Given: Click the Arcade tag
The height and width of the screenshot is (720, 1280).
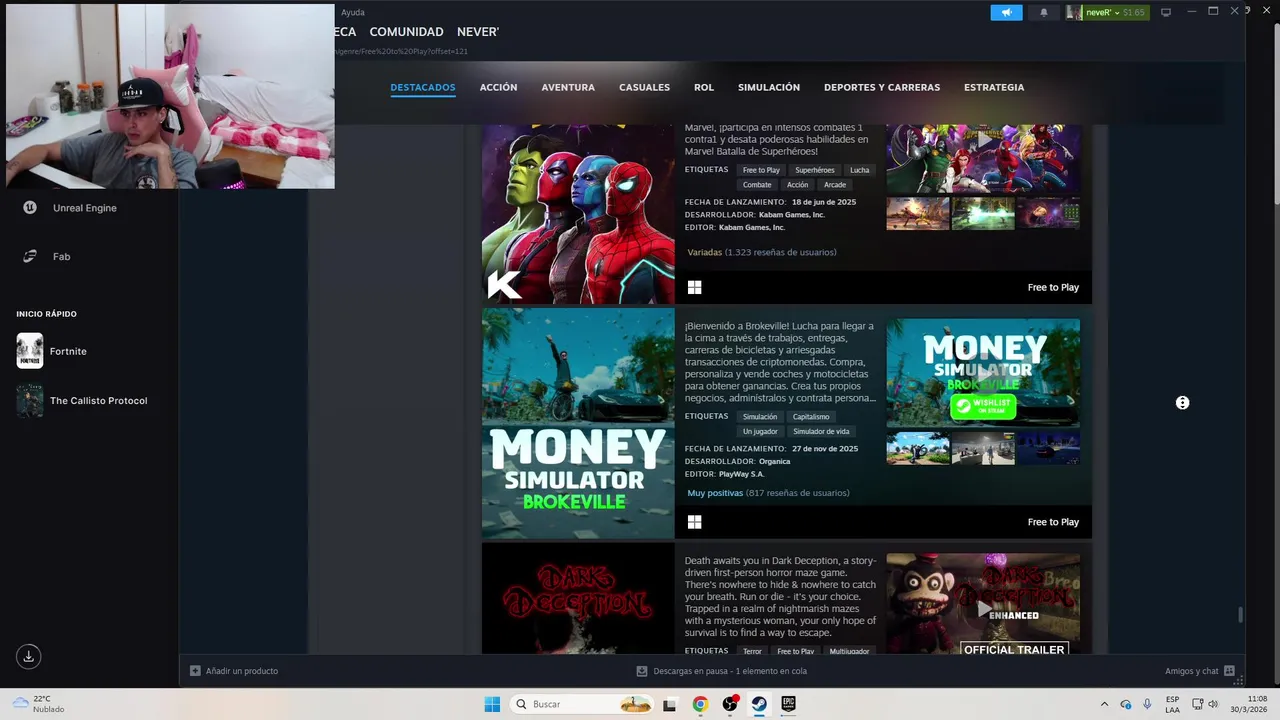Looking at the screenshot, I should [835, 185].
